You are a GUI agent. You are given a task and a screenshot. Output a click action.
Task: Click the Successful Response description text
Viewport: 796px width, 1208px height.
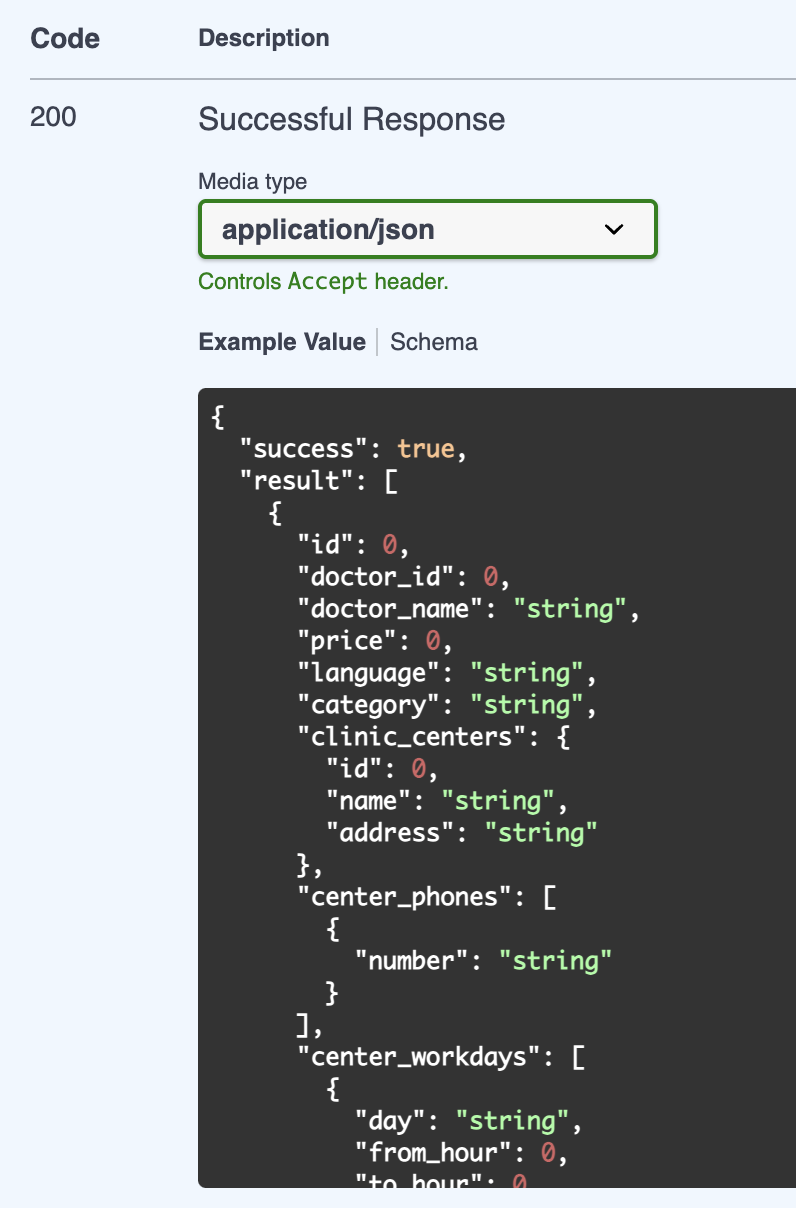tap(351, 120)
